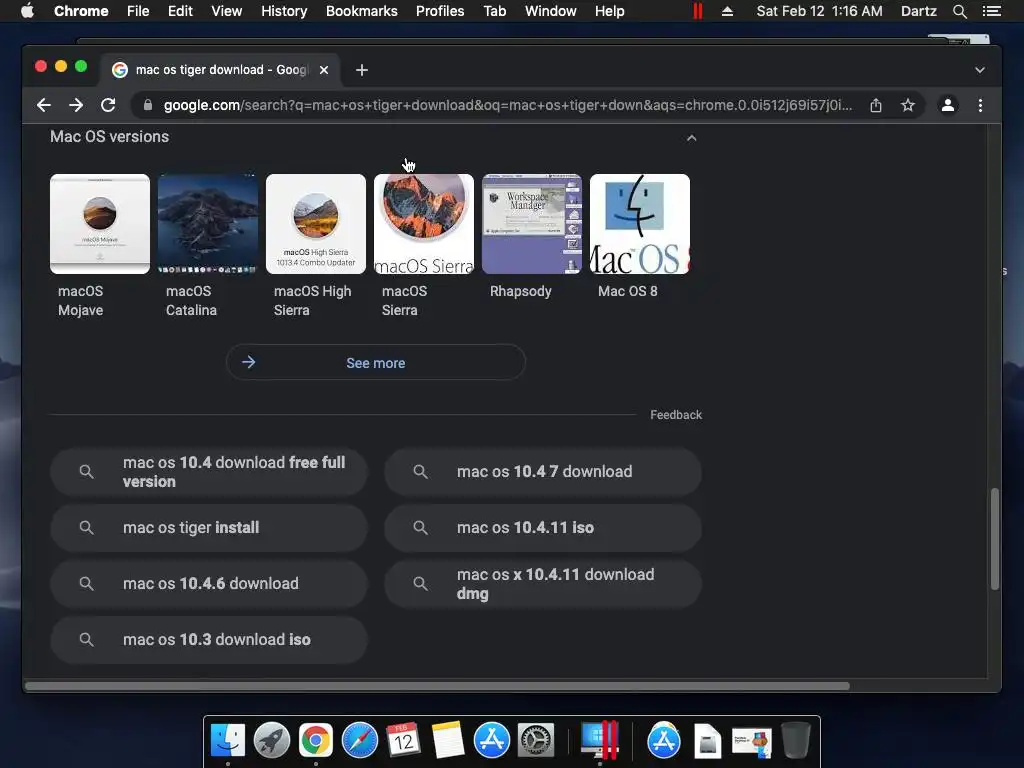Select the Rhapsody card image
The height and width of the screenshot is (768, 1024).
tap(532, 224)
